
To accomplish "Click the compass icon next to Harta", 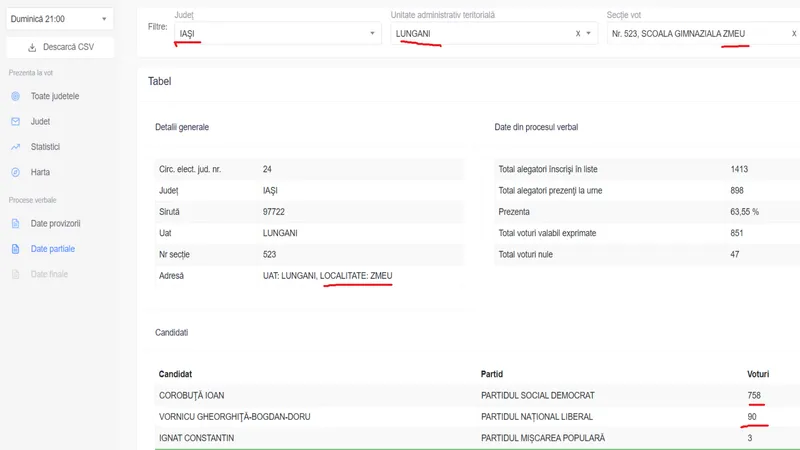I will click(x=15, y=172).
